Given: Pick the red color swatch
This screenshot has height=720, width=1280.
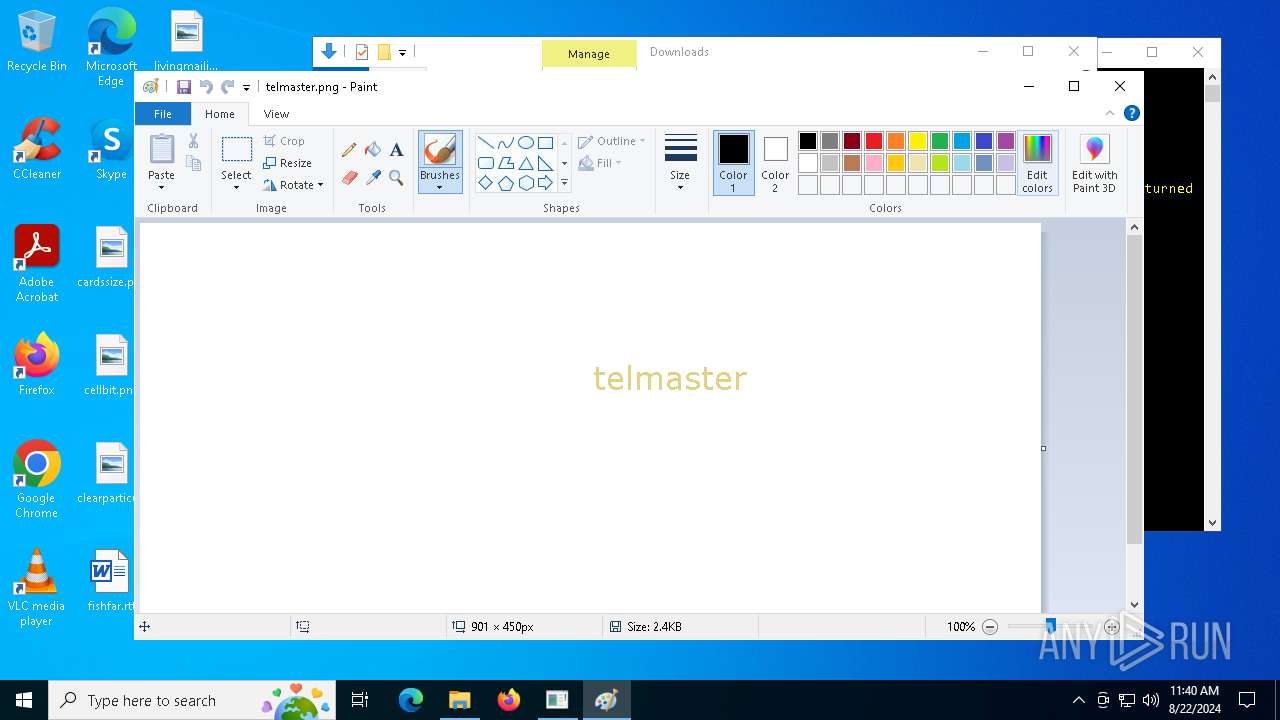Looking at the screenshot, I should pos(874,141).
